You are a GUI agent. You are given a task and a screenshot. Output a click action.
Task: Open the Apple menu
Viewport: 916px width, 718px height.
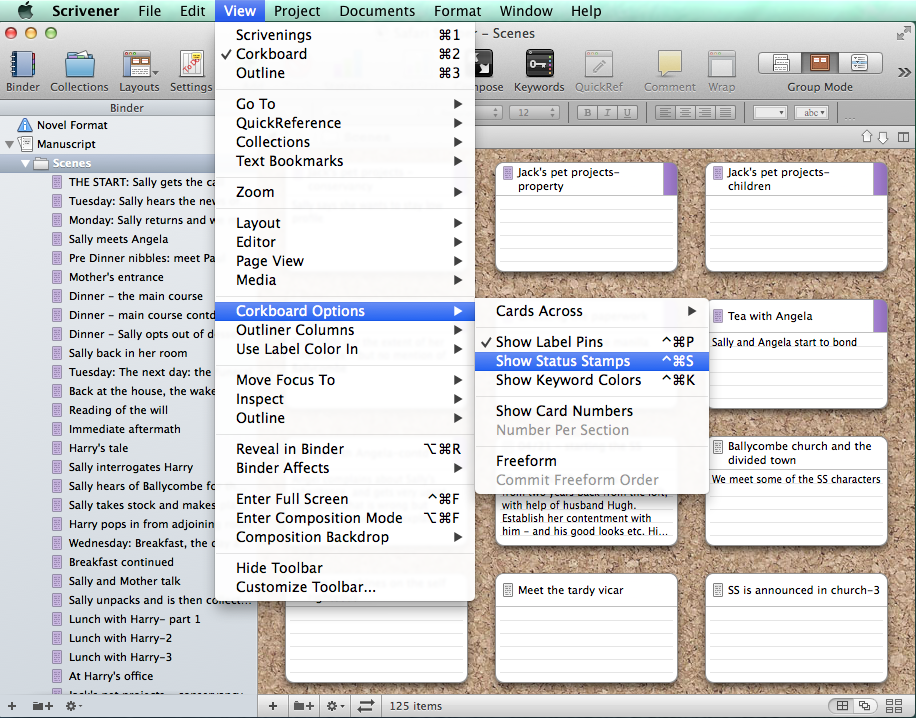[25, 11]
